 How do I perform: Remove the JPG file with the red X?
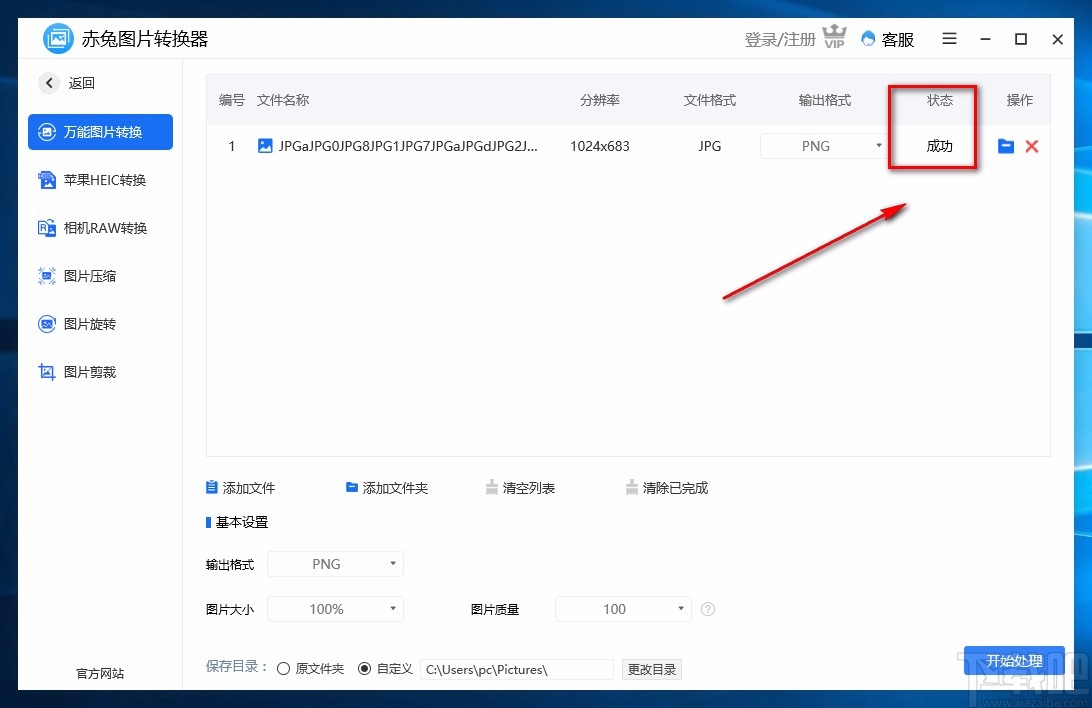coord(1032,146)
